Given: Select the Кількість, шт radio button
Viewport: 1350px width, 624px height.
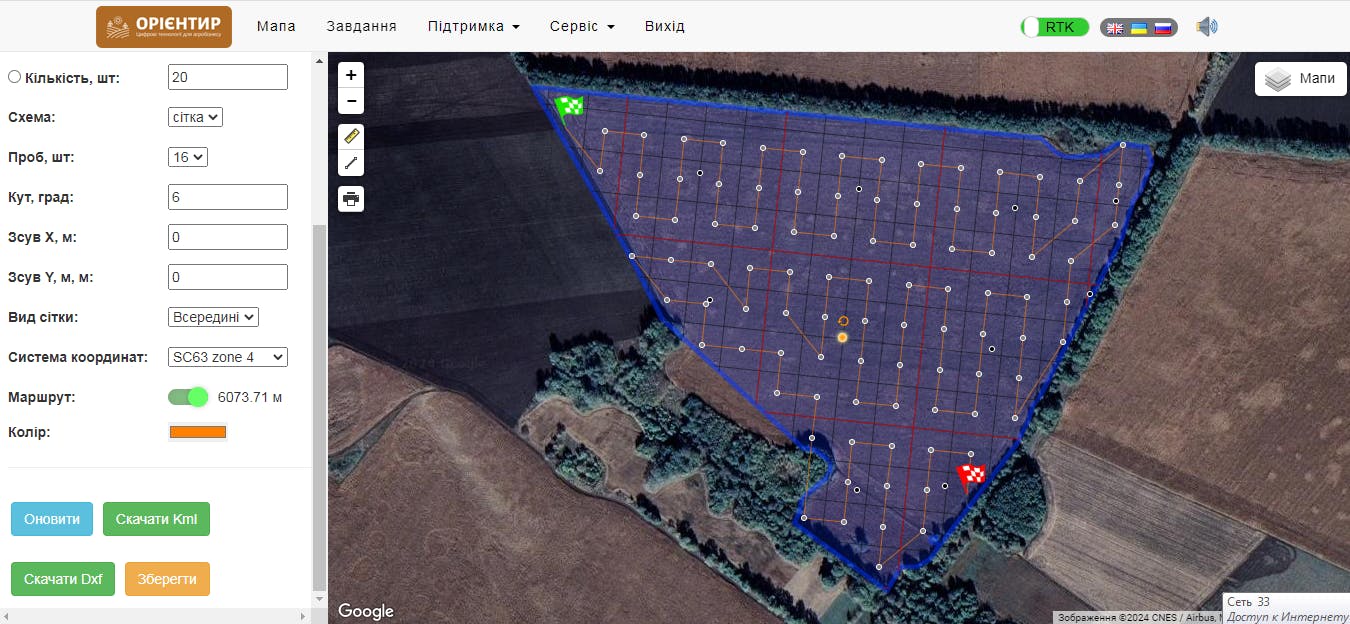Looking at the screenshot, I should point(14,77).
